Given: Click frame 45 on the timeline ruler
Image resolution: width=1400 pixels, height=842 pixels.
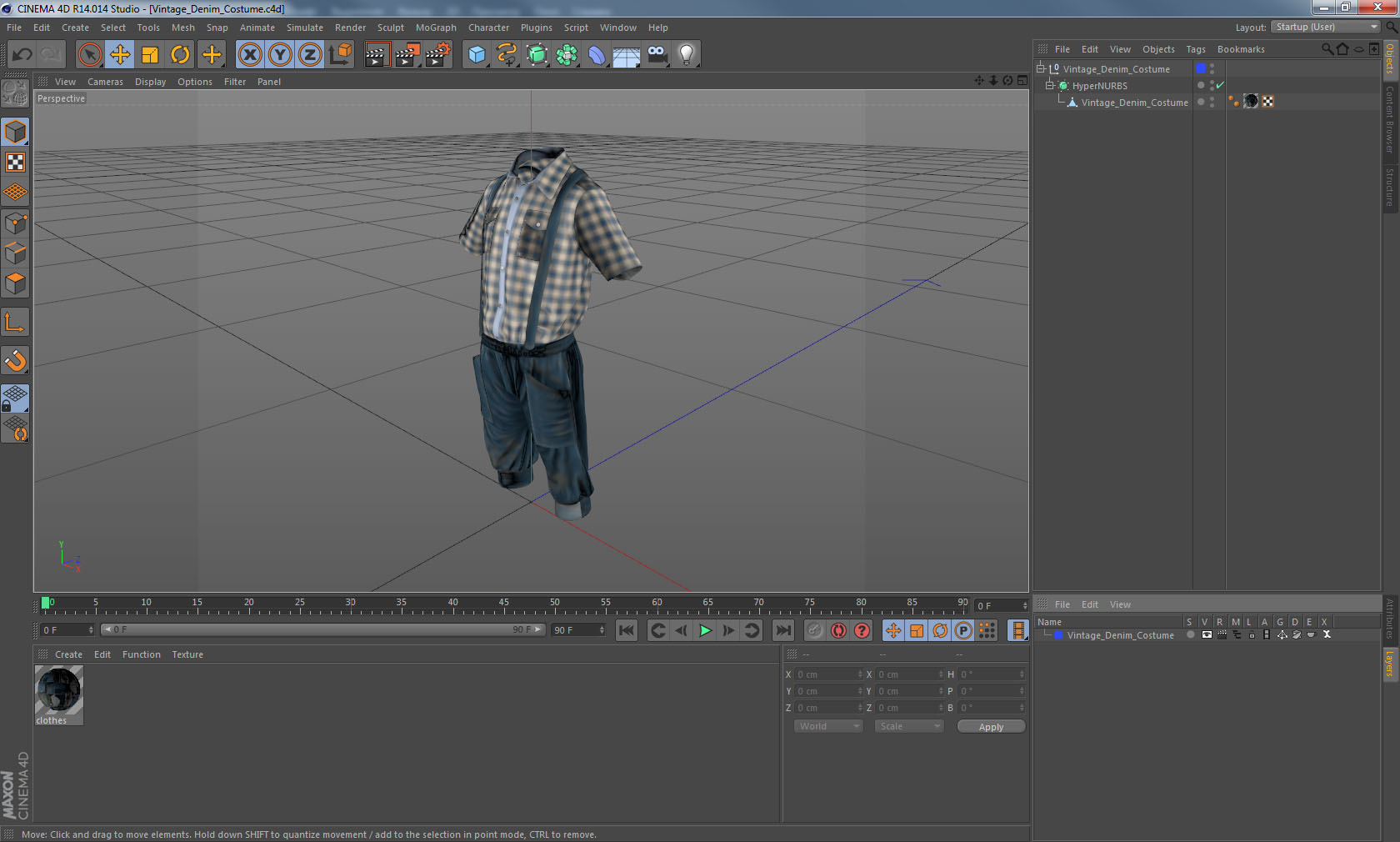Looking at the screenshot, I should [x=503, y=606].
